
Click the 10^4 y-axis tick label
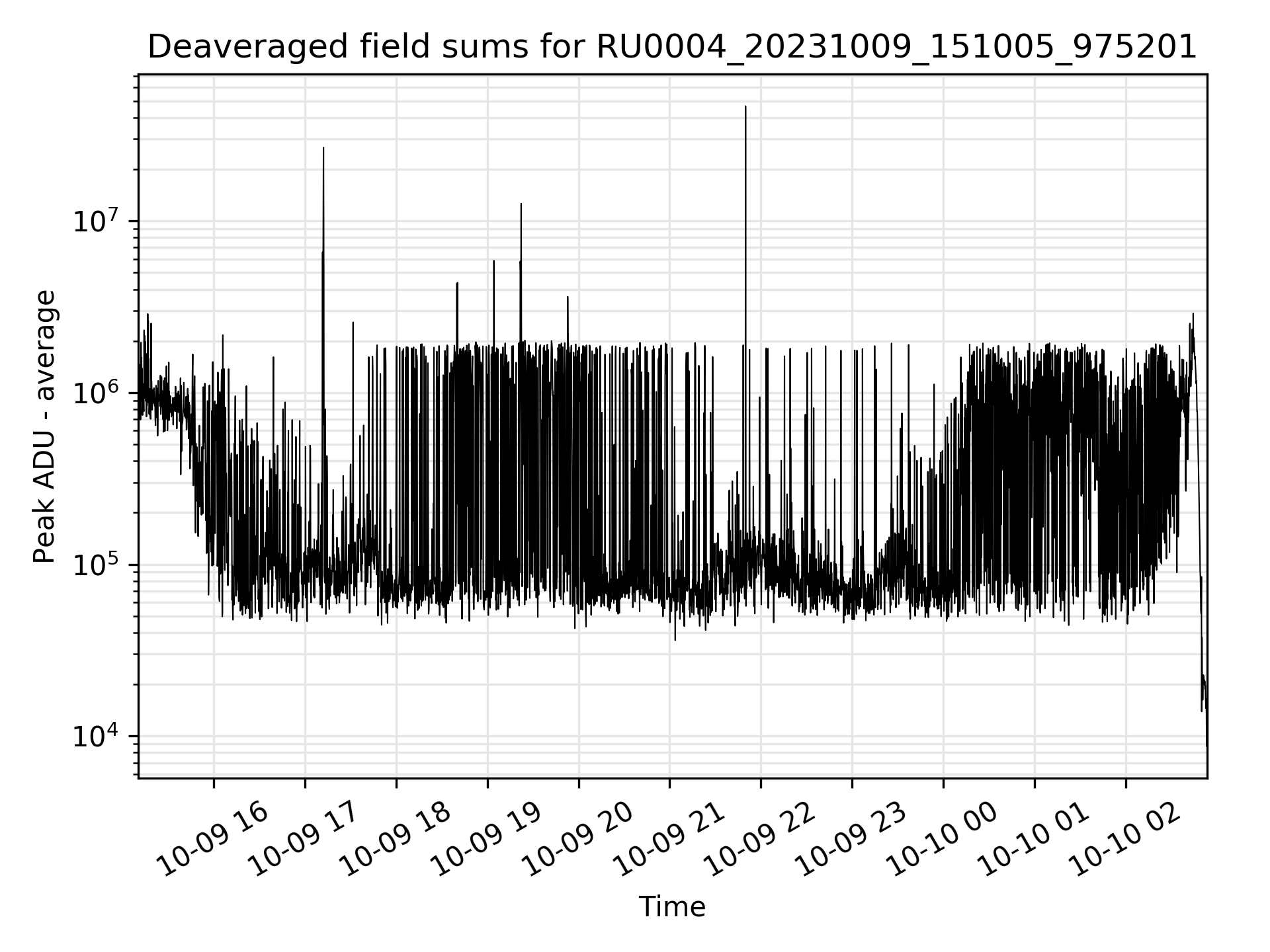[x=97, y=735]
